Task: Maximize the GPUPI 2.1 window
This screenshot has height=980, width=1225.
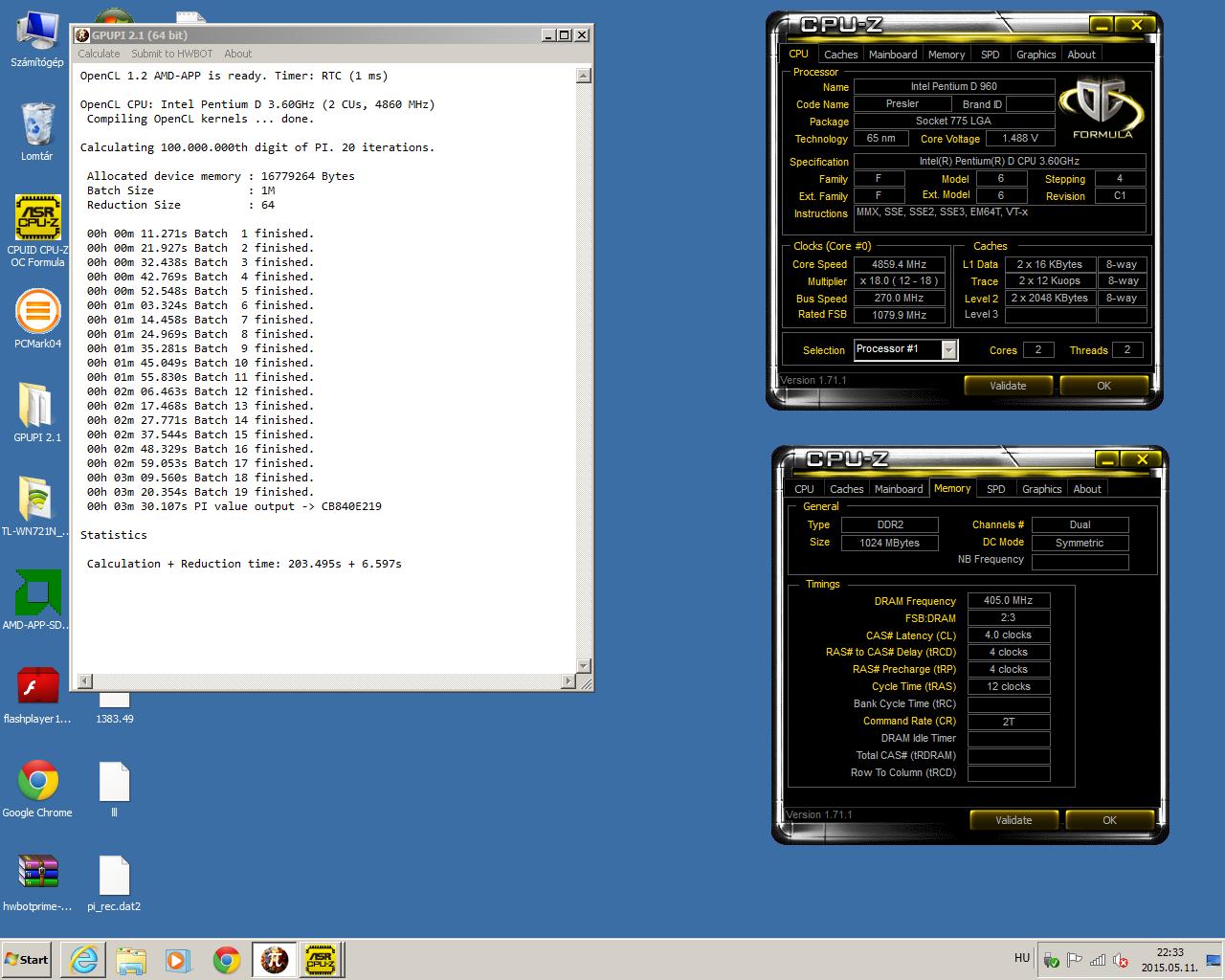Action: point(565,35)
